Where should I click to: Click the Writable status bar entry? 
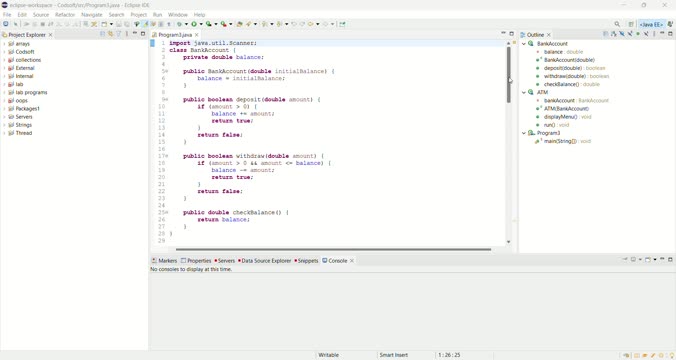(329, 355)
